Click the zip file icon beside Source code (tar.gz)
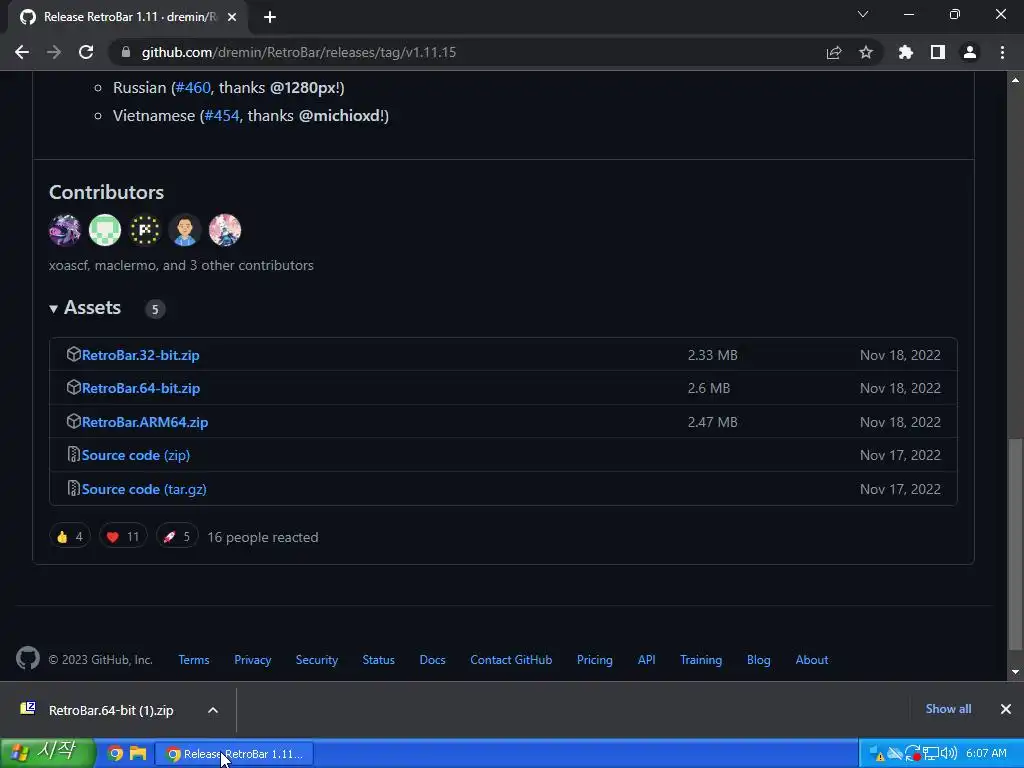Screen dimensions: 1024x768 click(73, 488)
